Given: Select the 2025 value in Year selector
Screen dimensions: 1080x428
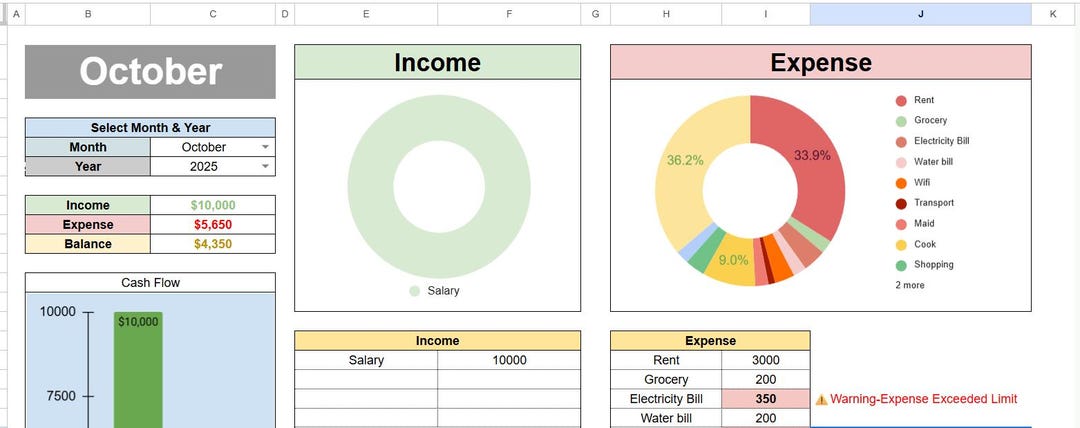Looking at the screenshot, I should pyautogui.click(x=213, y=166).
